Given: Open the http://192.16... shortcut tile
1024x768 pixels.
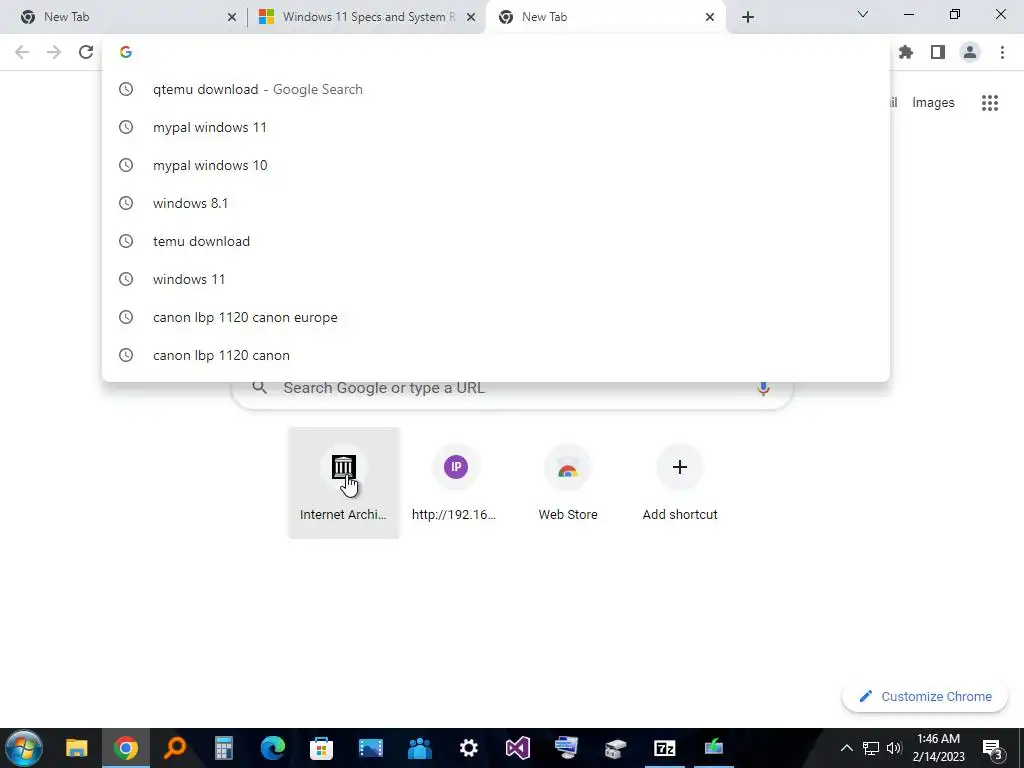Looking at the screenshot, I should [455, 483].
